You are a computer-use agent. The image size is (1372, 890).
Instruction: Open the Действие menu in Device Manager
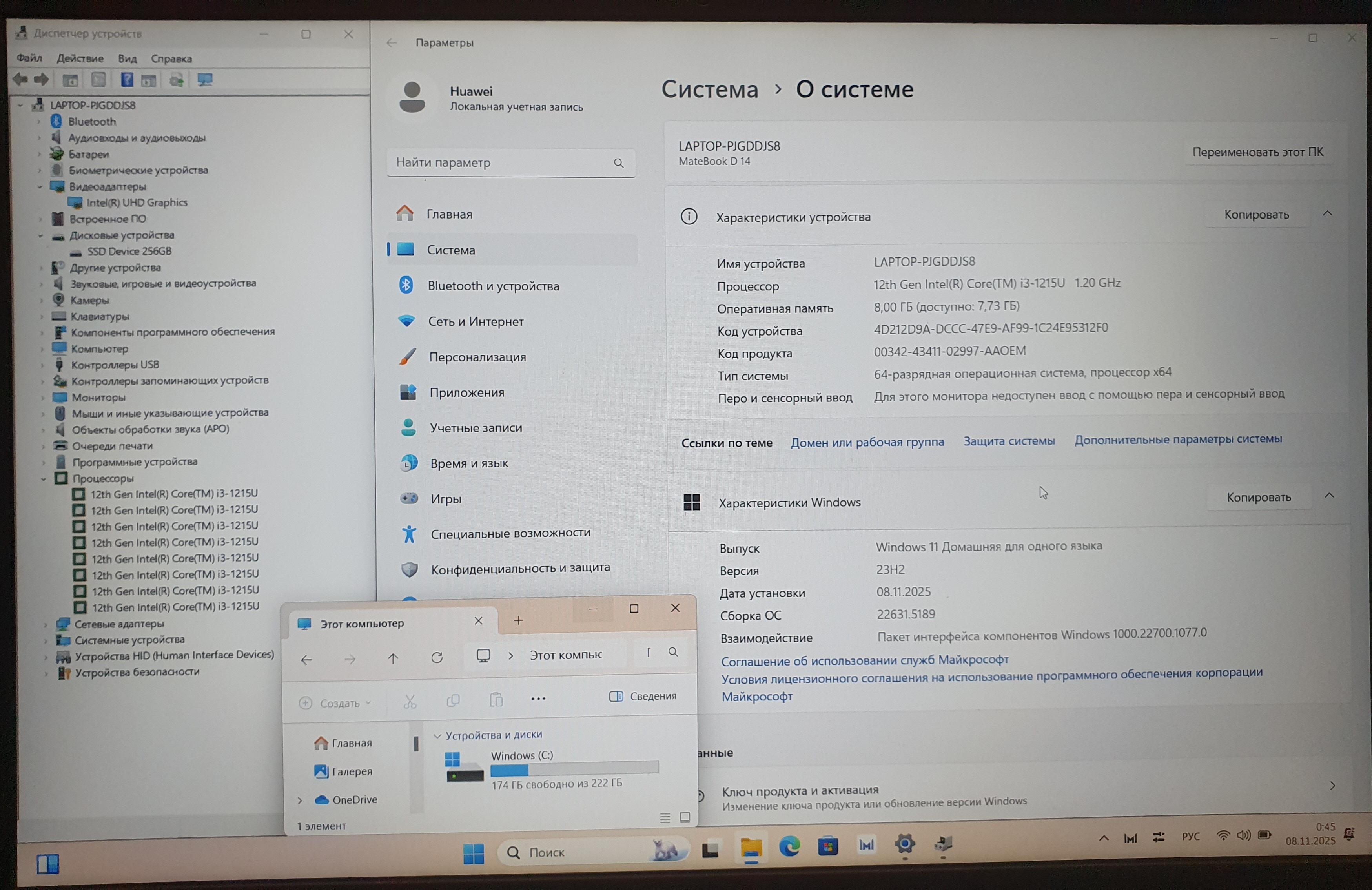[80, 58]
